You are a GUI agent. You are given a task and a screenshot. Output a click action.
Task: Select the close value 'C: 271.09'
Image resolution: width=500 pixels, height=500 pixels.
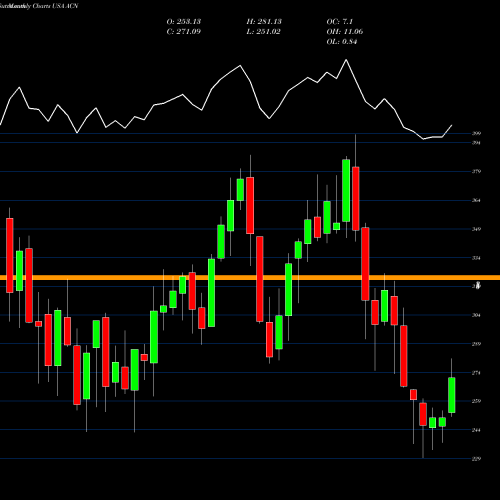point(184,32)
